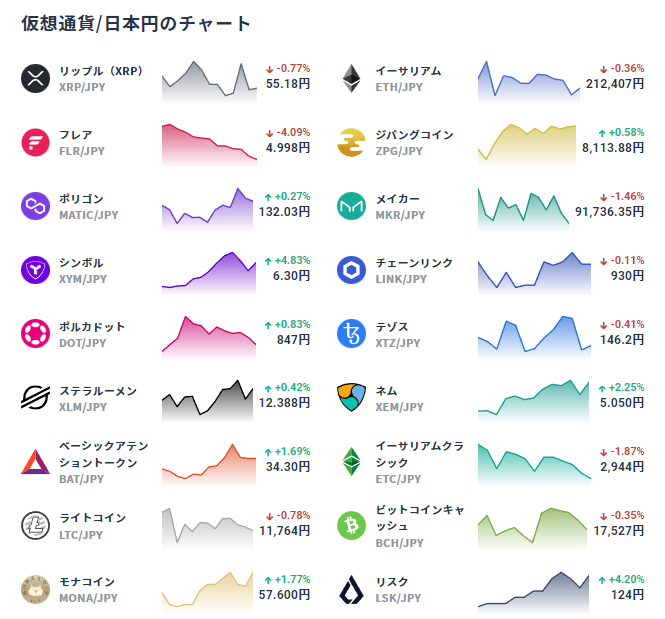665x619 pixels.
Task: Select the ネム name link
Action: [386, 391]
